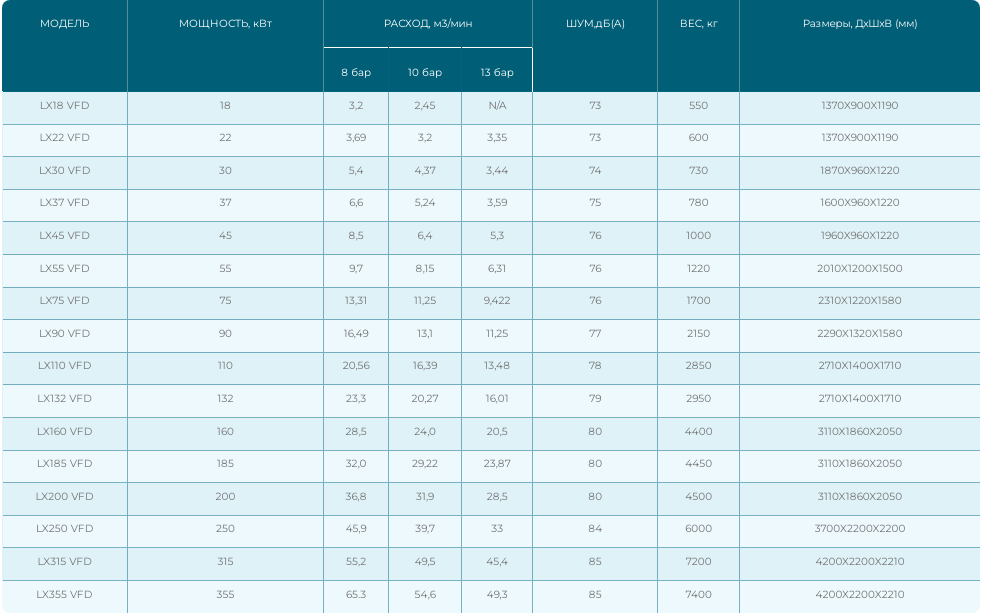This screenshot has width=981, height=615.
Task: Select the LX200 VFD model cell
Action: coord(64,497)
